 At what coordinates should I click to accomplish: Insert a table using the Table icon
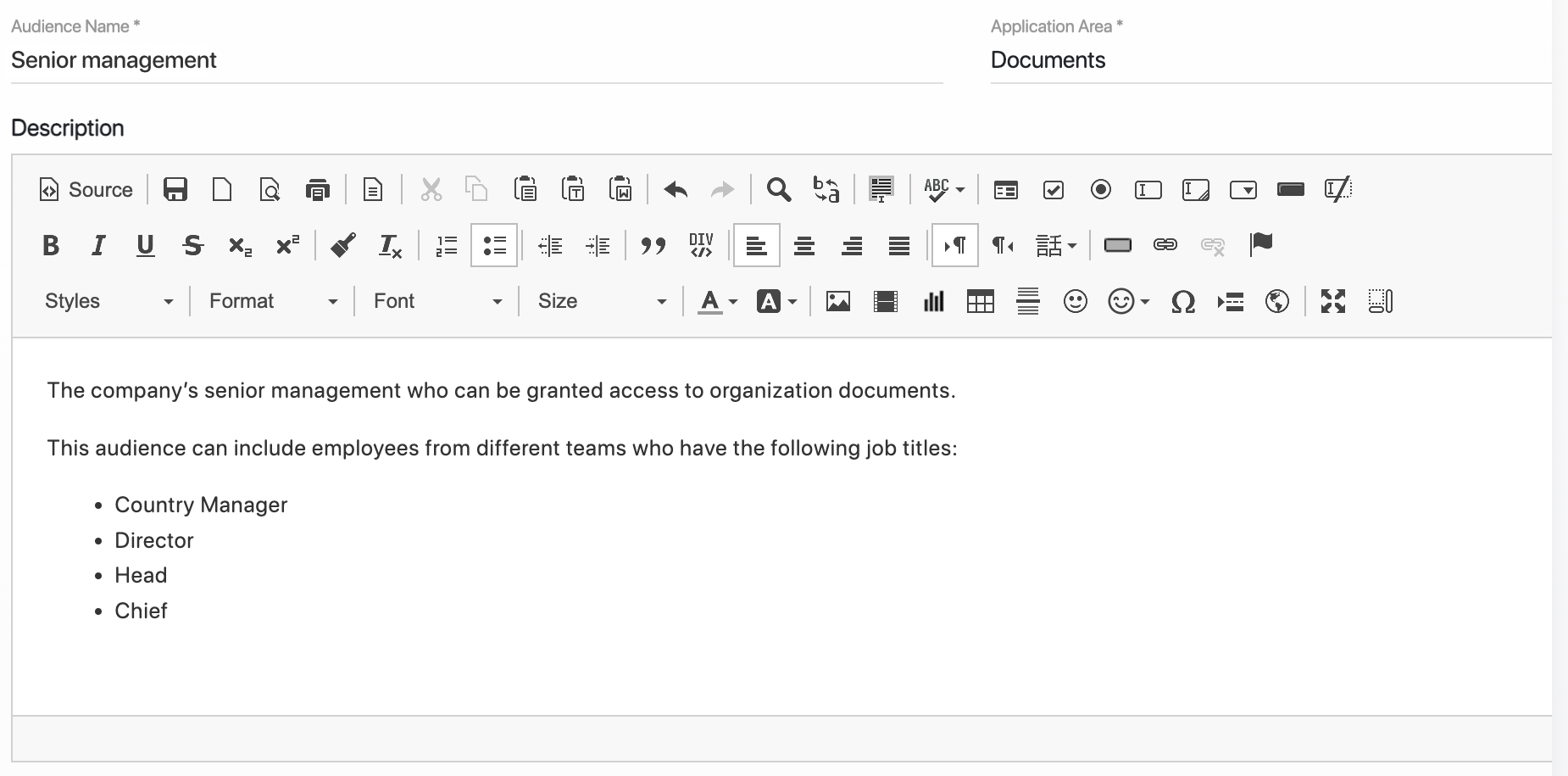980,301
